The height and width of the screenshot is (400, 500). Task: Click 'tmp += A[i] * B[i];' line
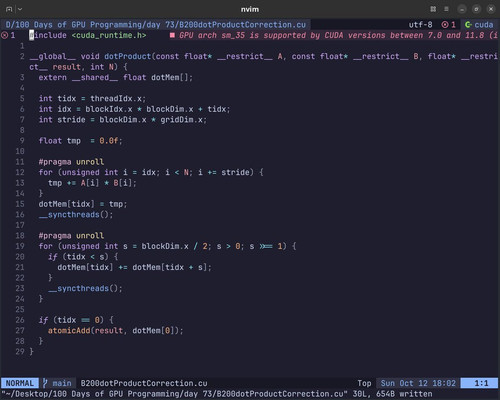coord(92,183)
